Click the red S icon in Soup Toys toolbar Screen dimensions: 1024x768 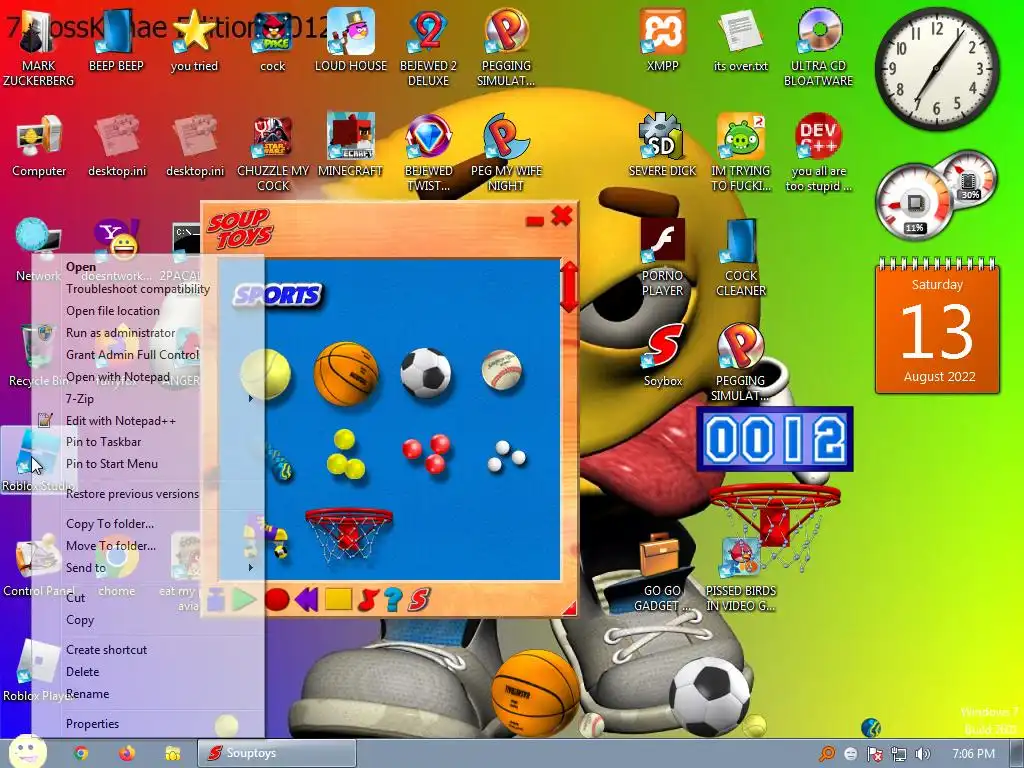click(x=420, y=600)
